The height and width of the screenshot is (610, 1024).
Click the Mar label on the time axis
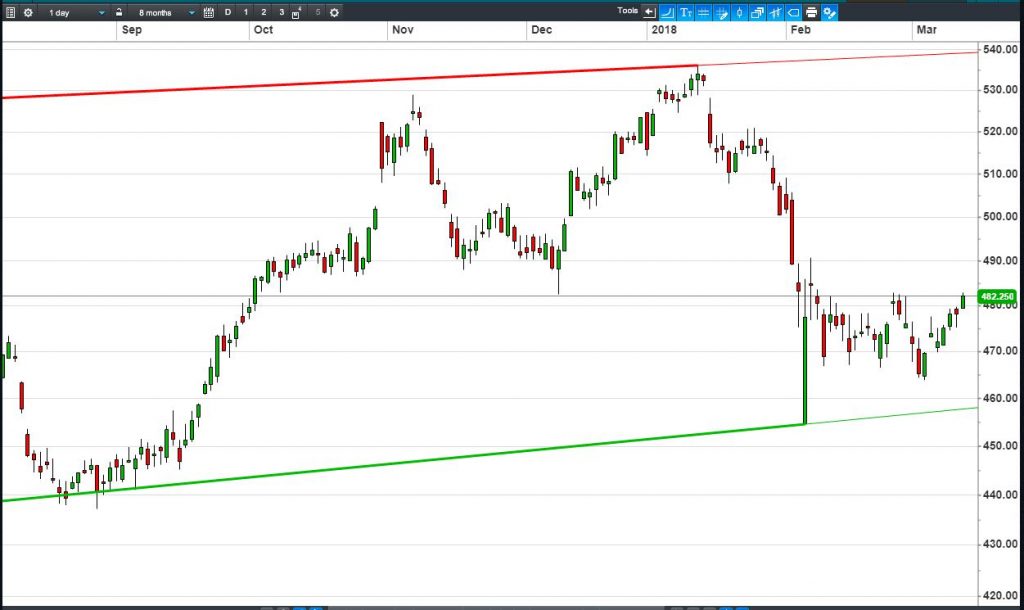point(927,29)
